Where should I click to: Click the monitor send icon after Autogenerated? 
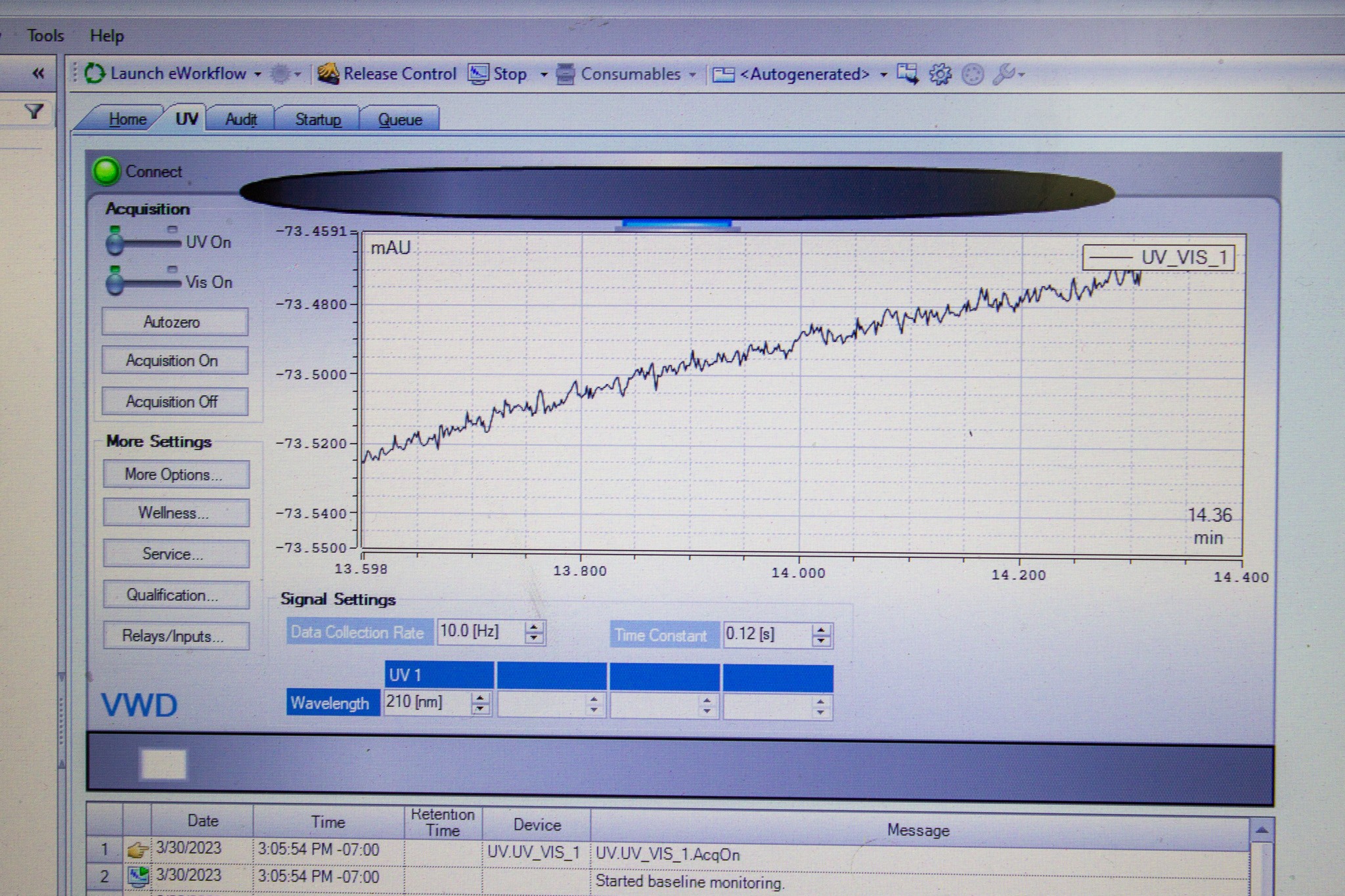click(x=908, y=75)
